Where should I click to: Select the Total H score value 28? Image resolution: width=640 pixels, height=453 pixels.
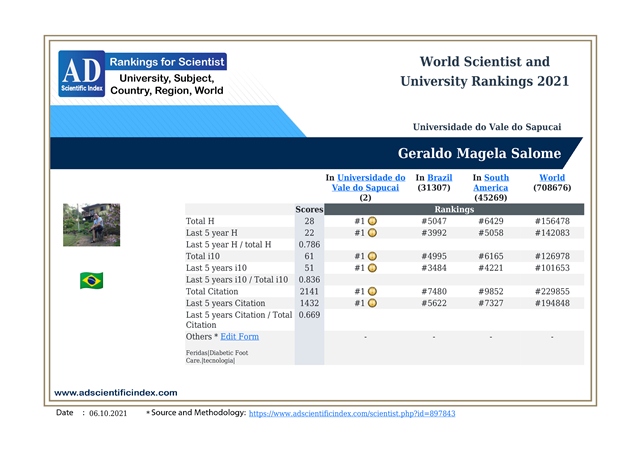[309, 221]
